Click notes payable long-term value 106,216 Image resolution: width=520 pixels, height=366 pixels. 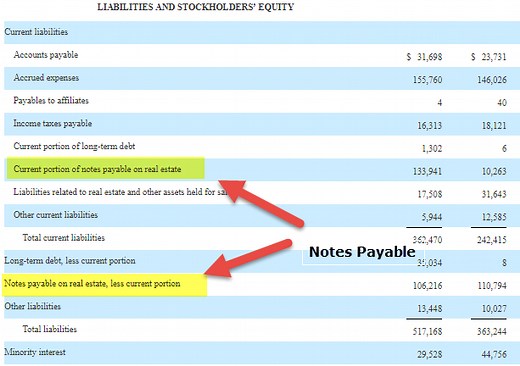(428, 286)
